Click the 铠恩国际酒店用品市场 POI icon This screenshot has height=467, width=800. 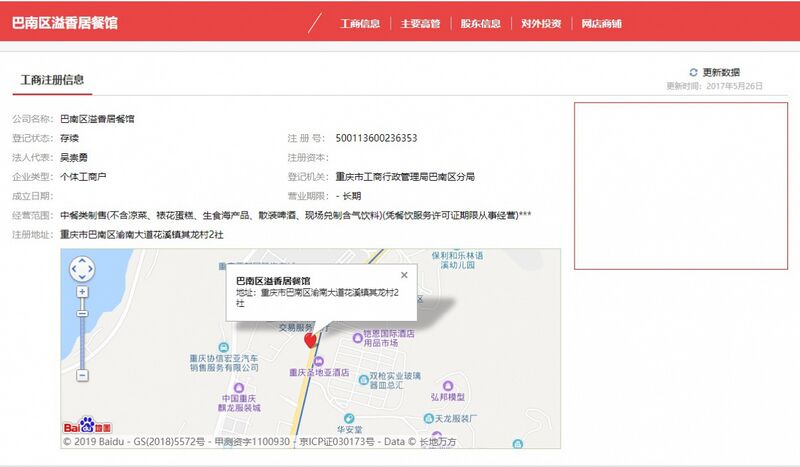(357, 337)
